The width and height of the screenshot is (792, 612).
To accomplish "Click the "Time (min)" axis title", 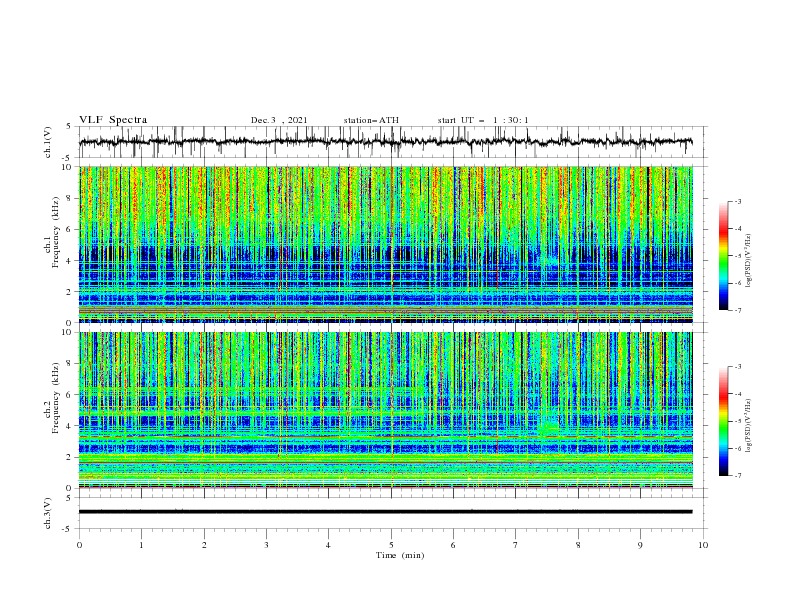I will pos(400,555).
